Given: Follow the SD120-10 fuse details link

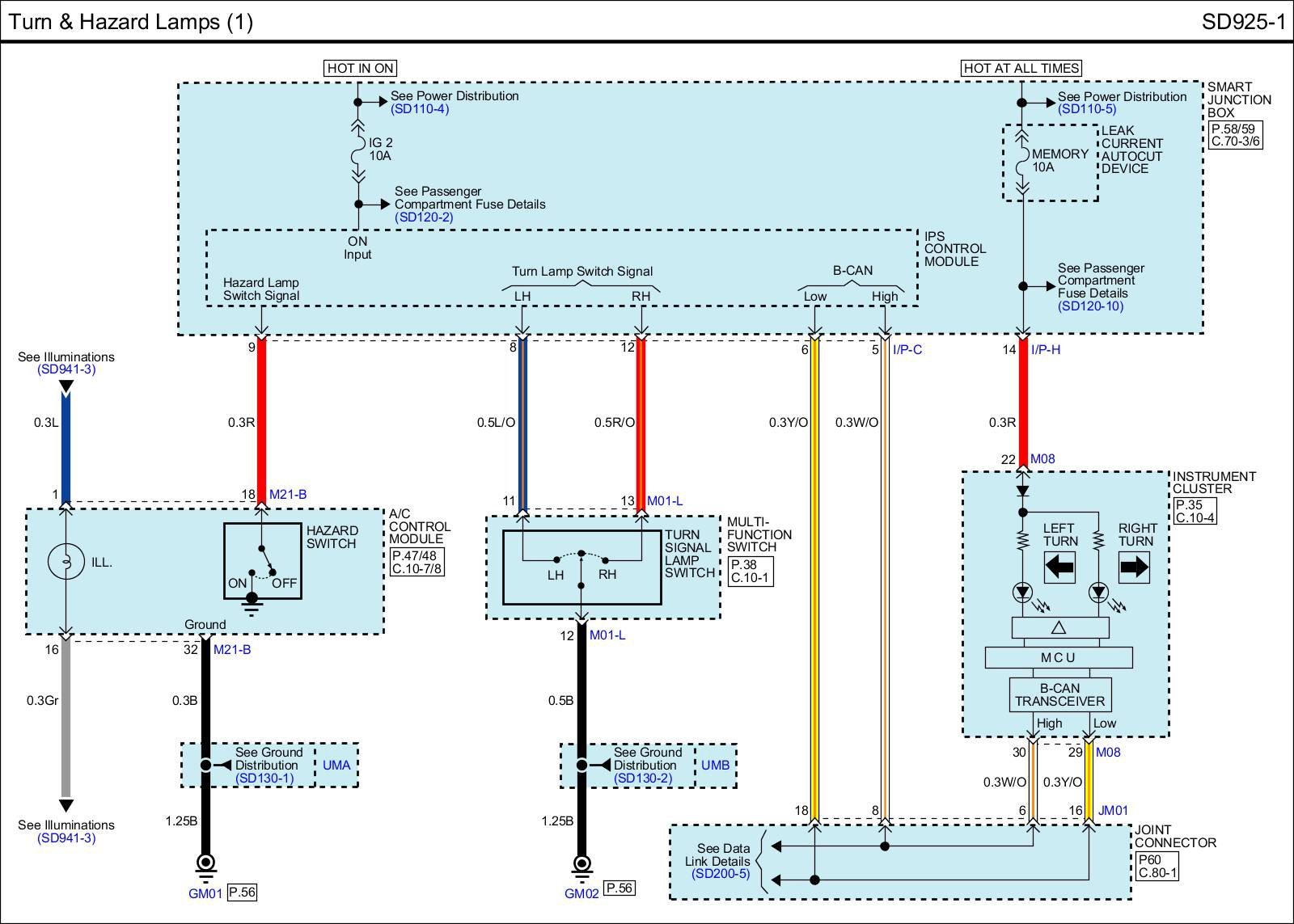Looking at the screenshot, I should pos(1090,306).
